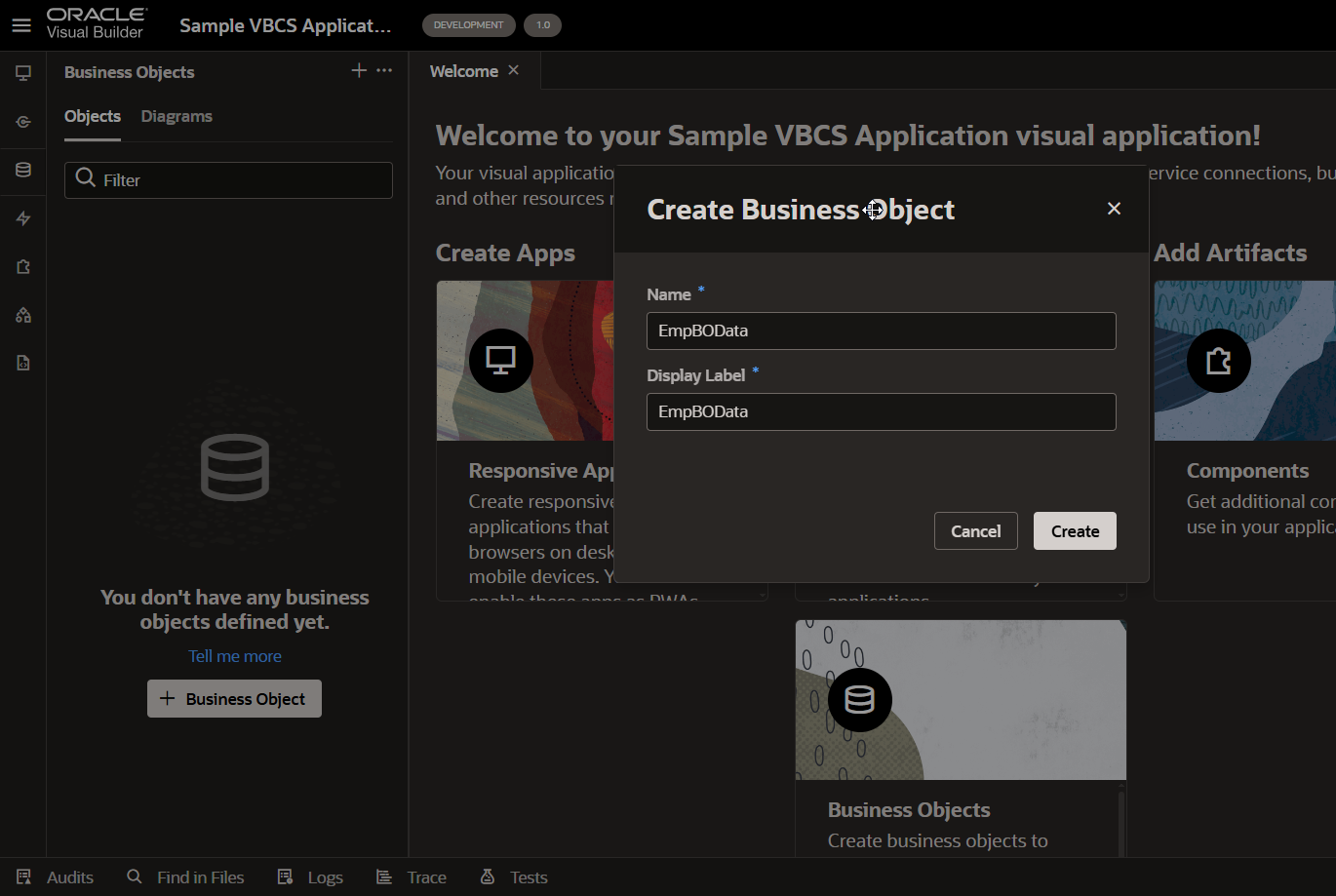Open the Tests panel

pos(514,877)
